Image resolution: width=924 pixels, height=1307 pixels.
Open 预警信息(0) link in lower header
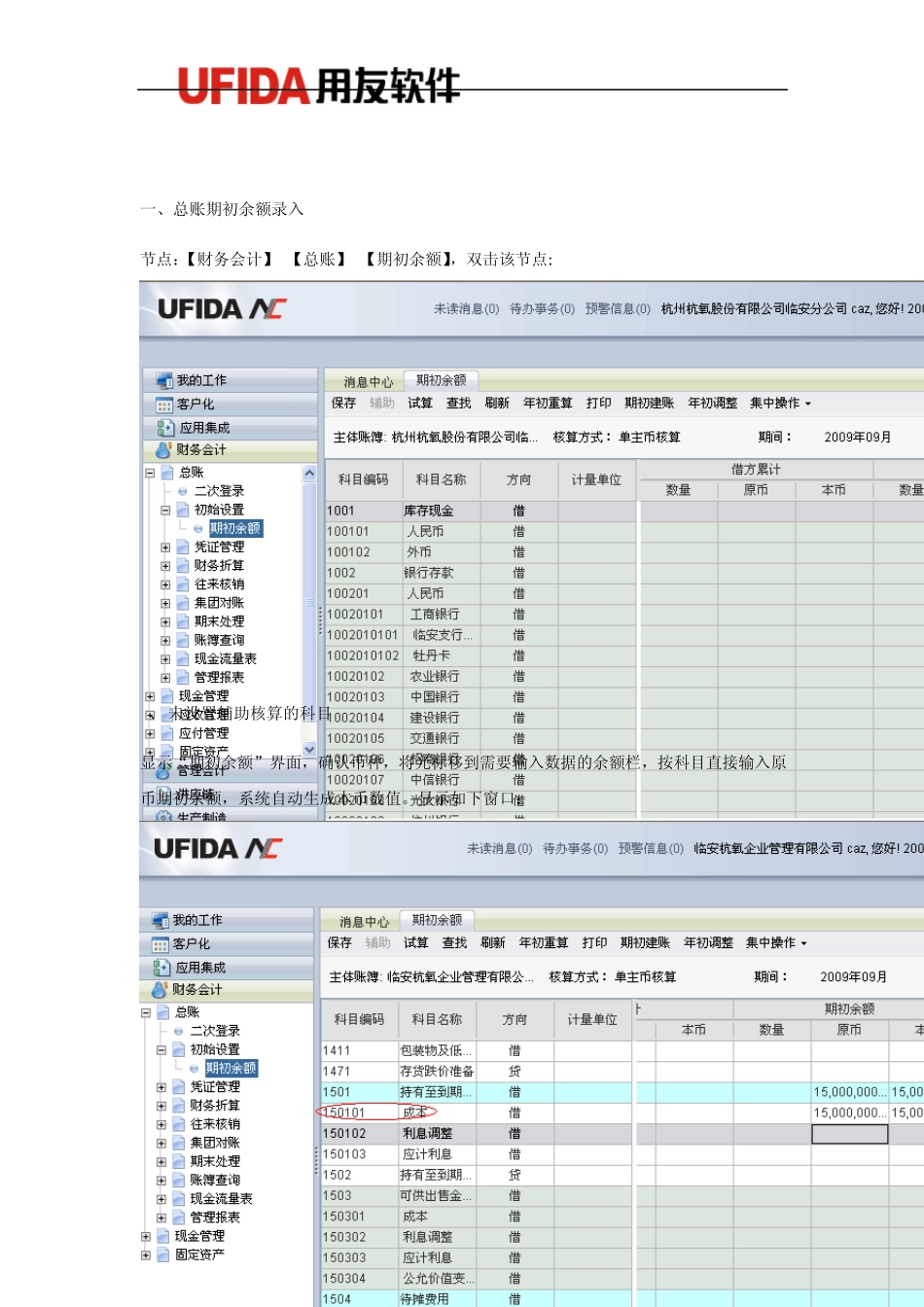point(651,848)
